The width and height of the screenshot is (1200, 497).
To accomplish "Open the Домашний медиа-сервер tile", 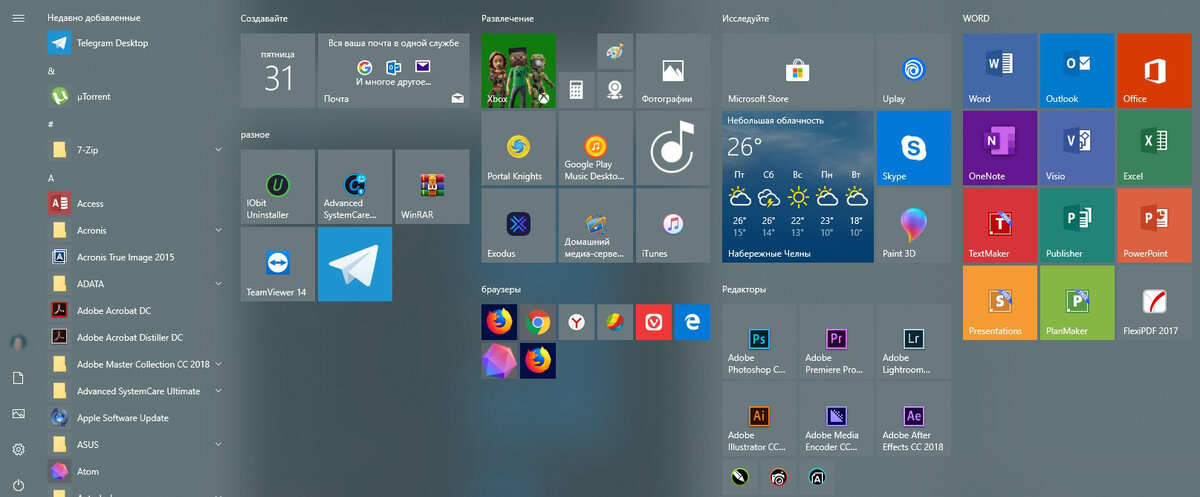I will pyautogui.click(x=596, y=225).
